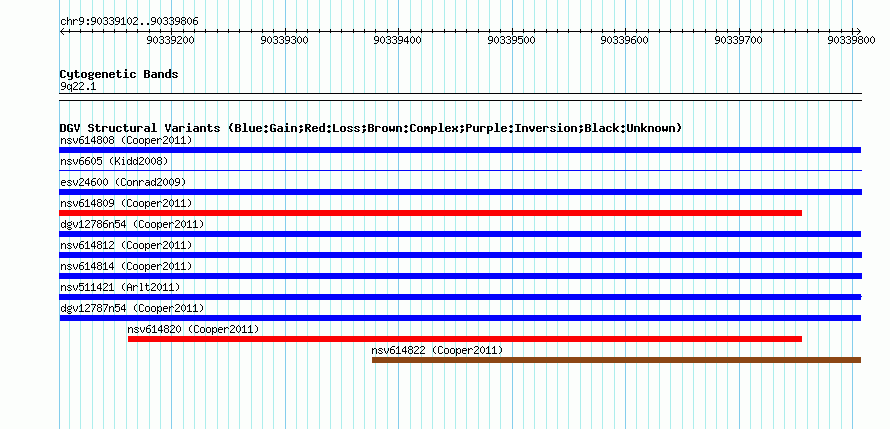Click the 9q22.1 band label

pyautogui.click(x=78, y=86)
